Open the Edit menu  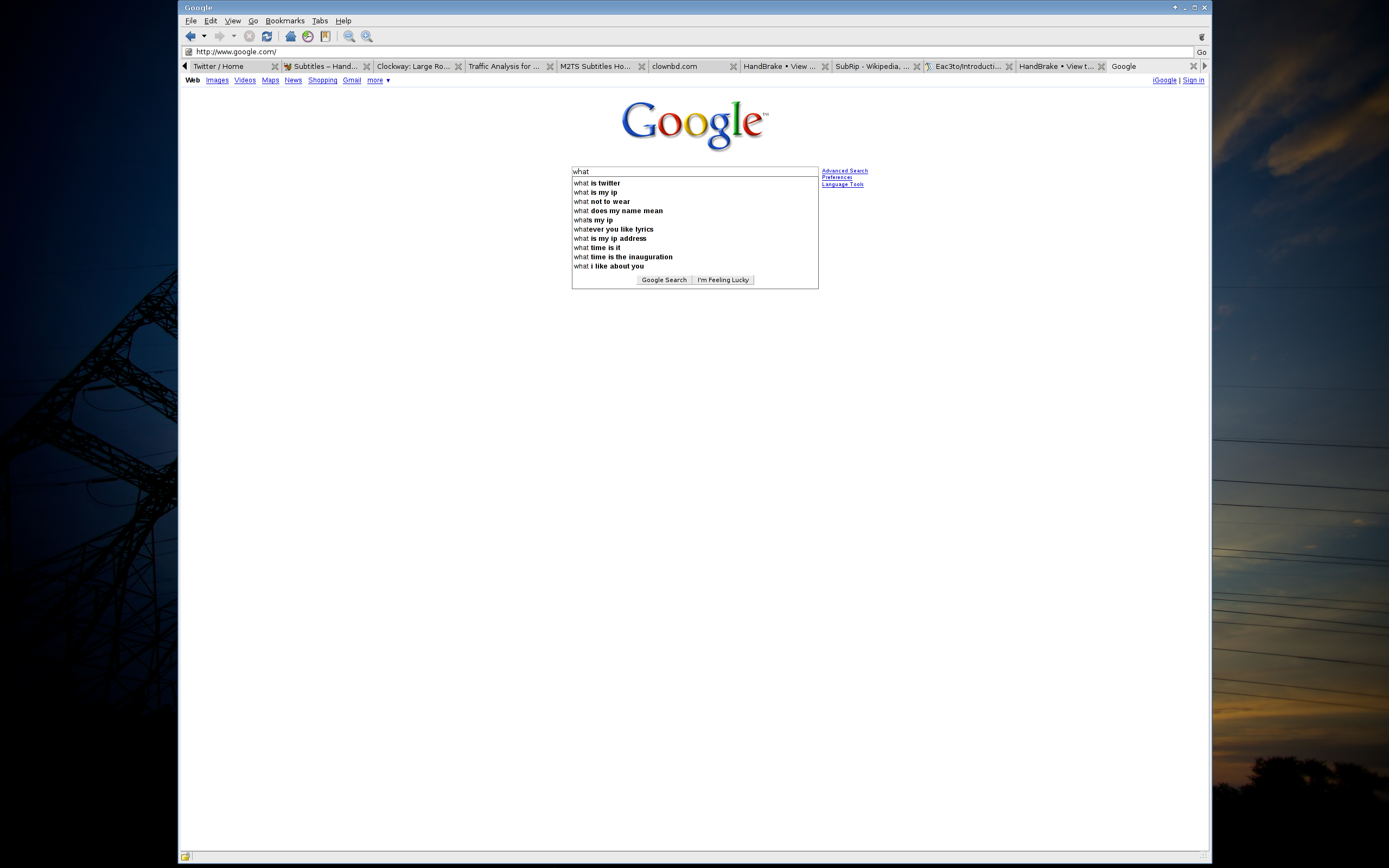211,21
